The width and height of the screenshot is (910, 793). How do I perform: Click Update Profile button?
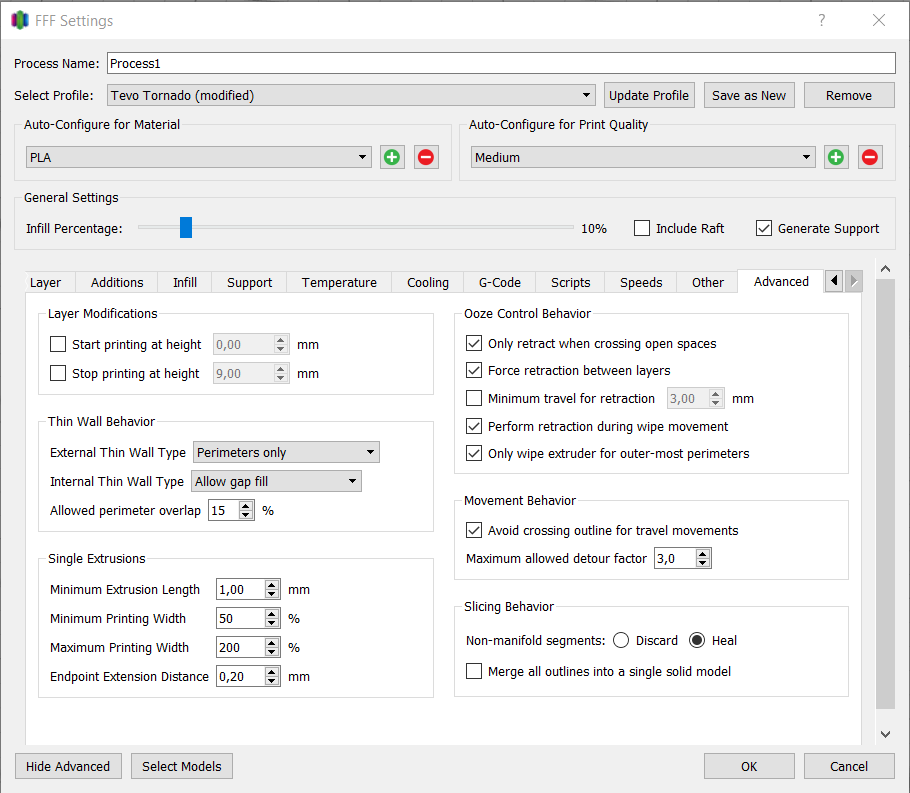click(649, 95)
